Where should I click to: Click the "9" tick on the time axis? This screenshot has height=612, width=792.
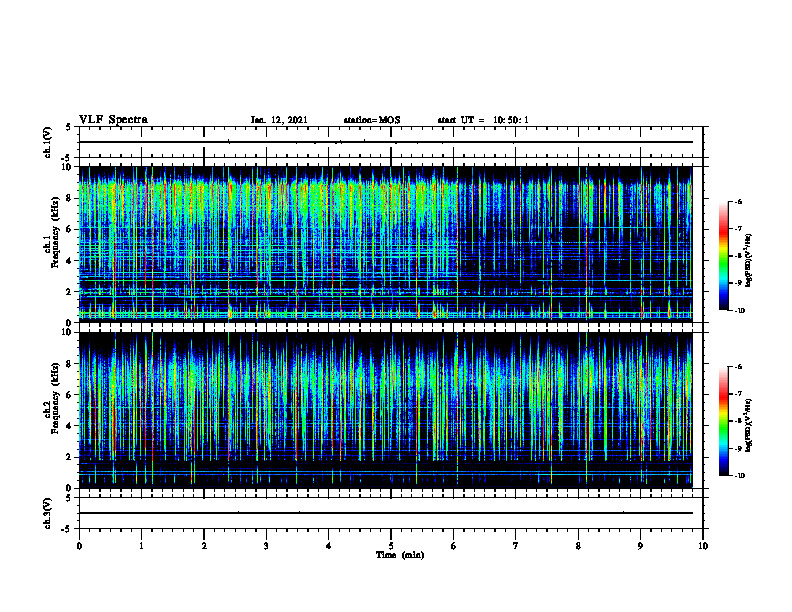click(x=640, y=546)
